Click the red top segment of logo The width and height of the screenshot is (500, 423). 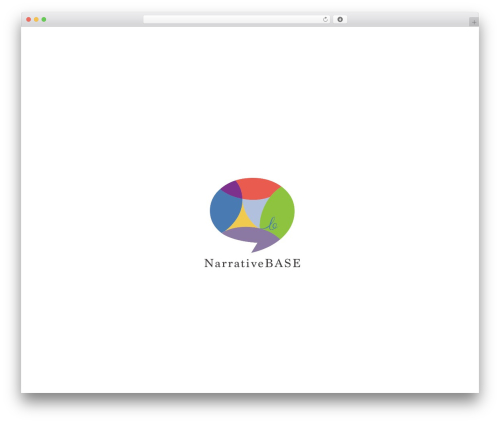257,188
